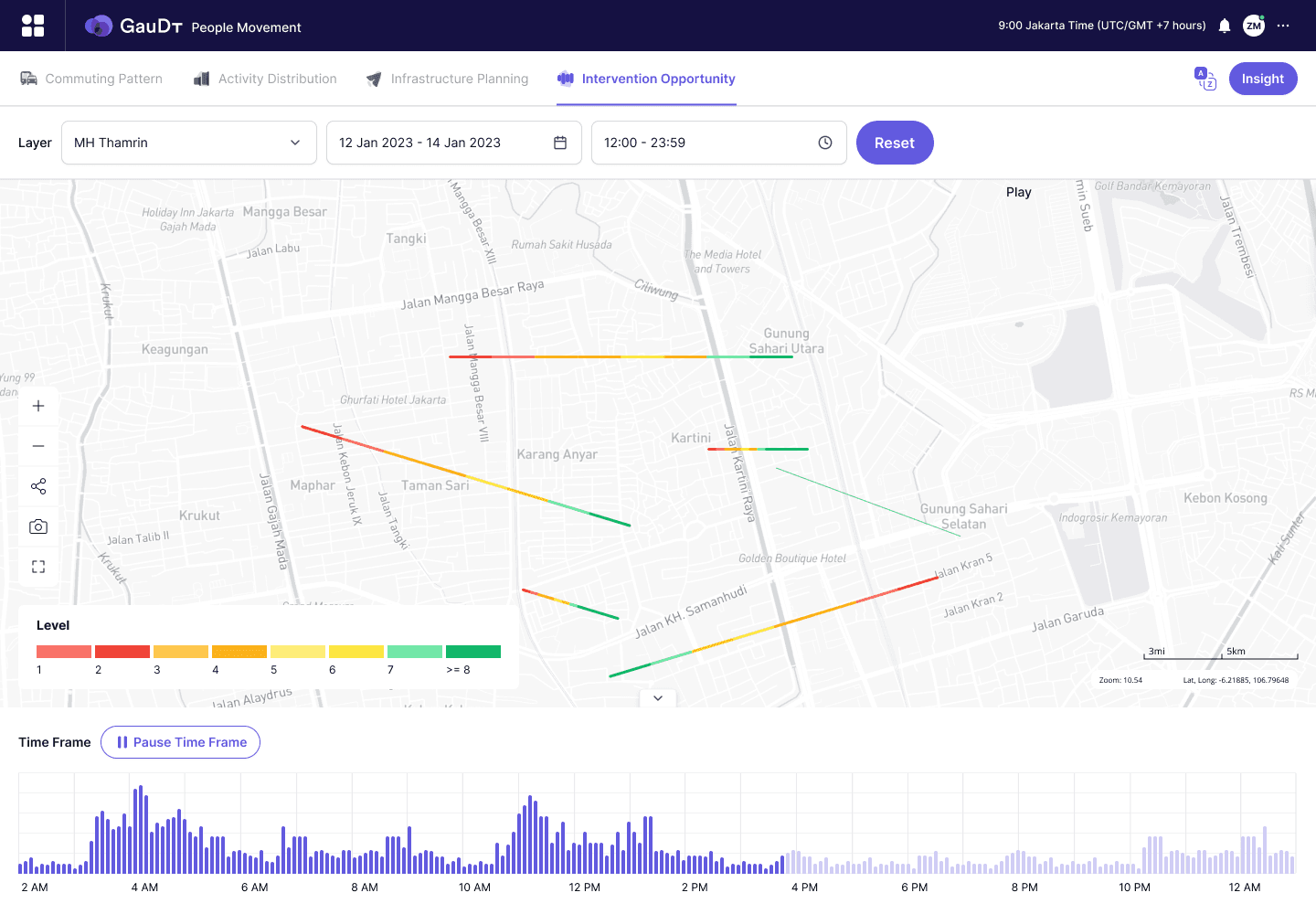
Task: Open the time range clock picker
Action: (x=719, y=143)
